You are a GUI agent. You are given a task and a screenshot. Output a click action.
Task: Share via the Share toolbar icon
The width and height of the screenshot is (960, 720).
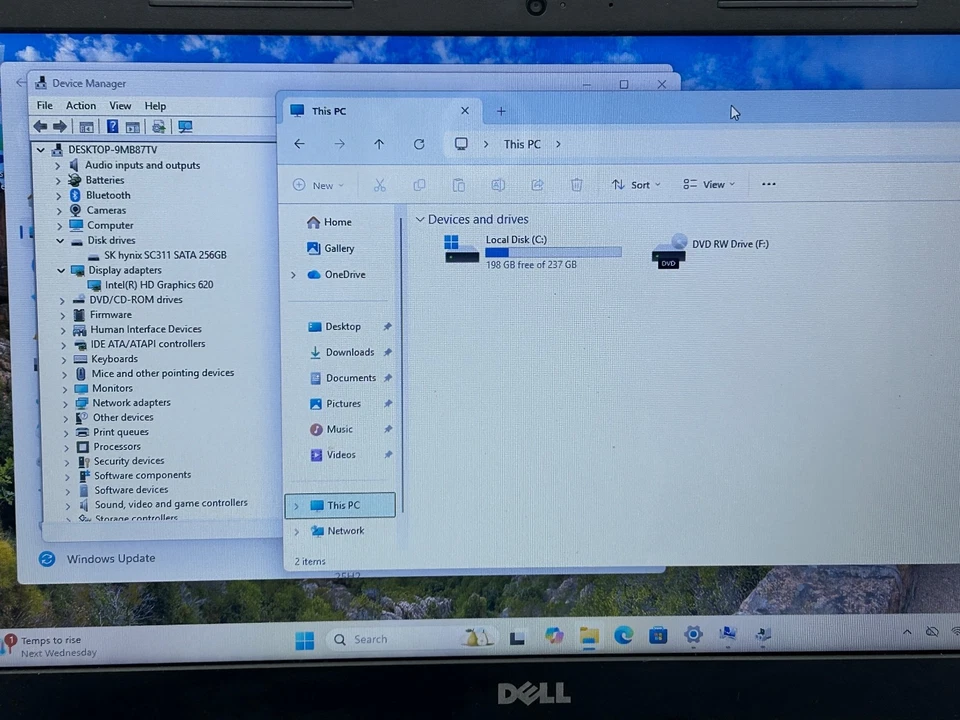pyautogui.click(x=537, y=184)
